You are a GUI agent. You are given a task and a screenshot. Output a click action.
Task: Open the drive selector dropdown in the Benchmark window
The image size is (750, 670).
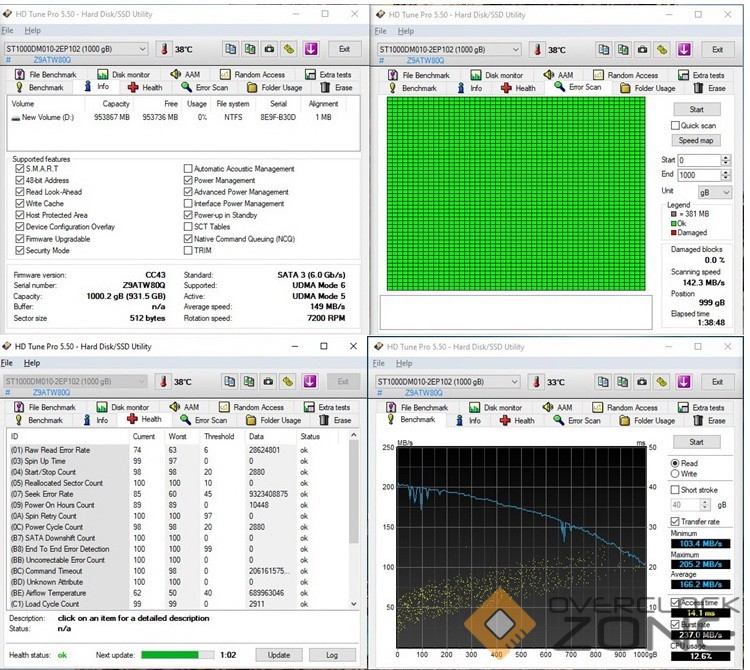[513, 382]
